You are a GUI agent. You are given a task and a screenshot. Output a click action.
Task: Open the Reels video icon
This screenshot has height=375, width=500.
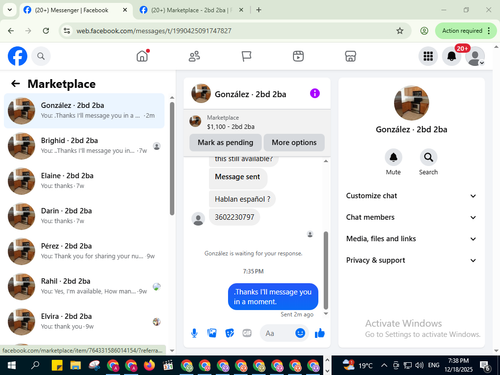(298, 56)
